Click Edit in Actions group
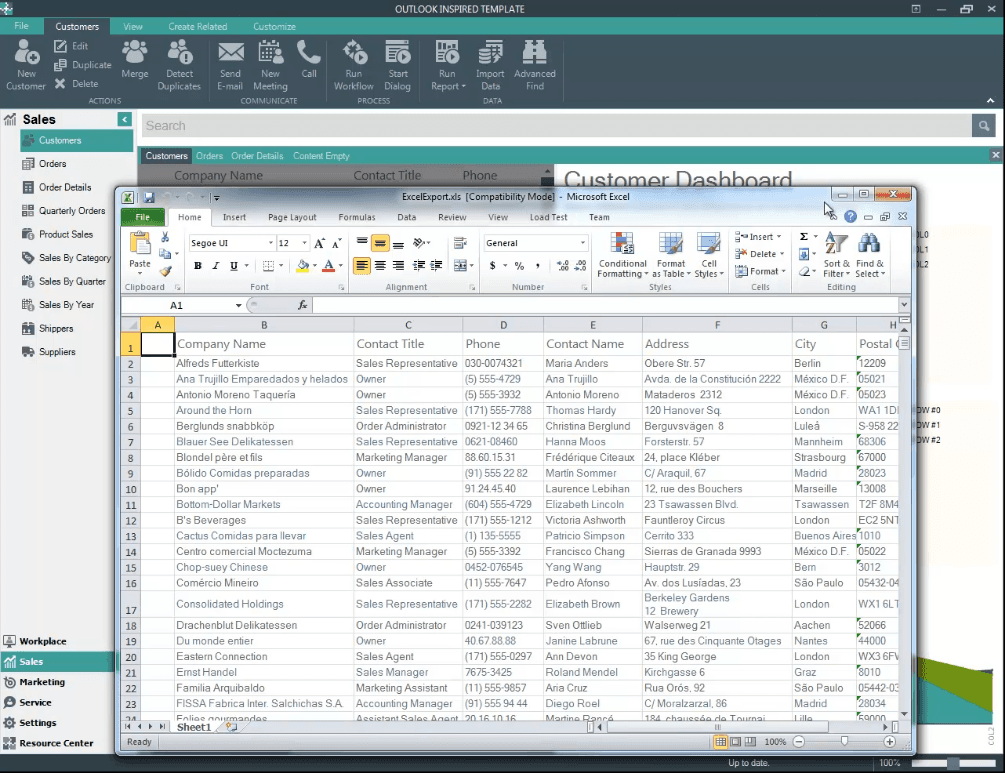The image size is (1005, 773). coord(71,46)
